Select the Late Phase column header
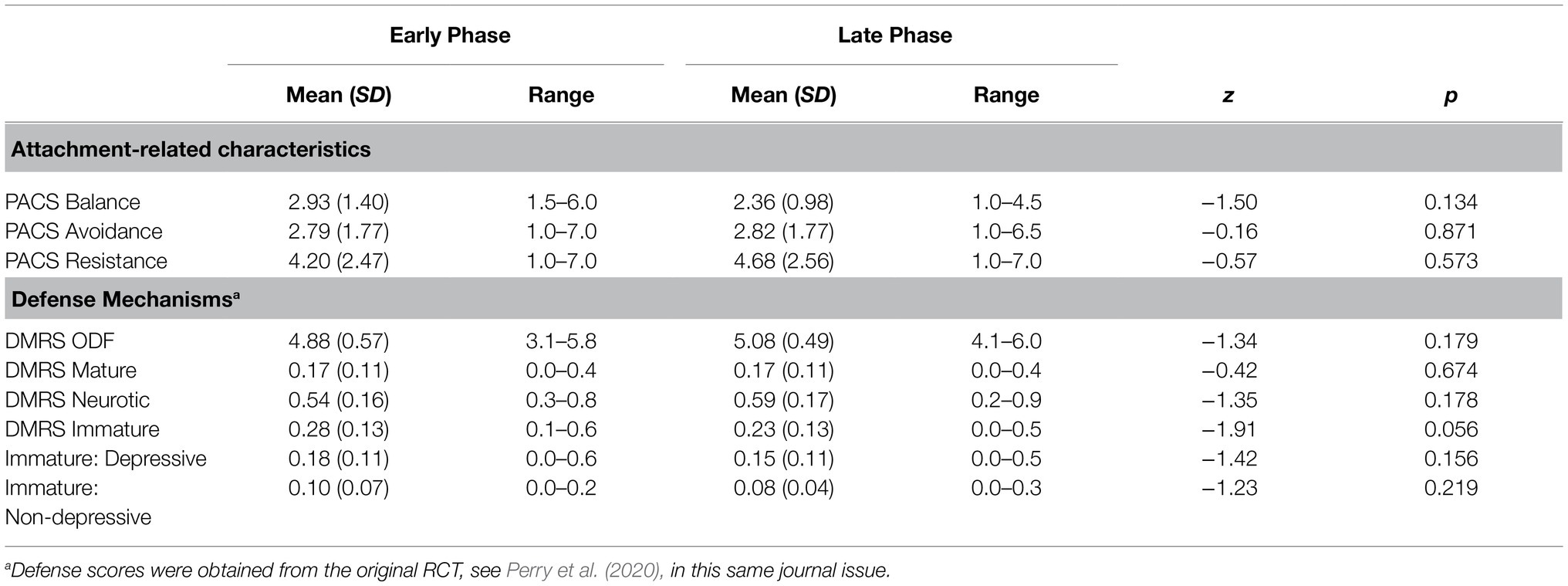Viewport: 1568px width, 586px height. tap(895, 36)
